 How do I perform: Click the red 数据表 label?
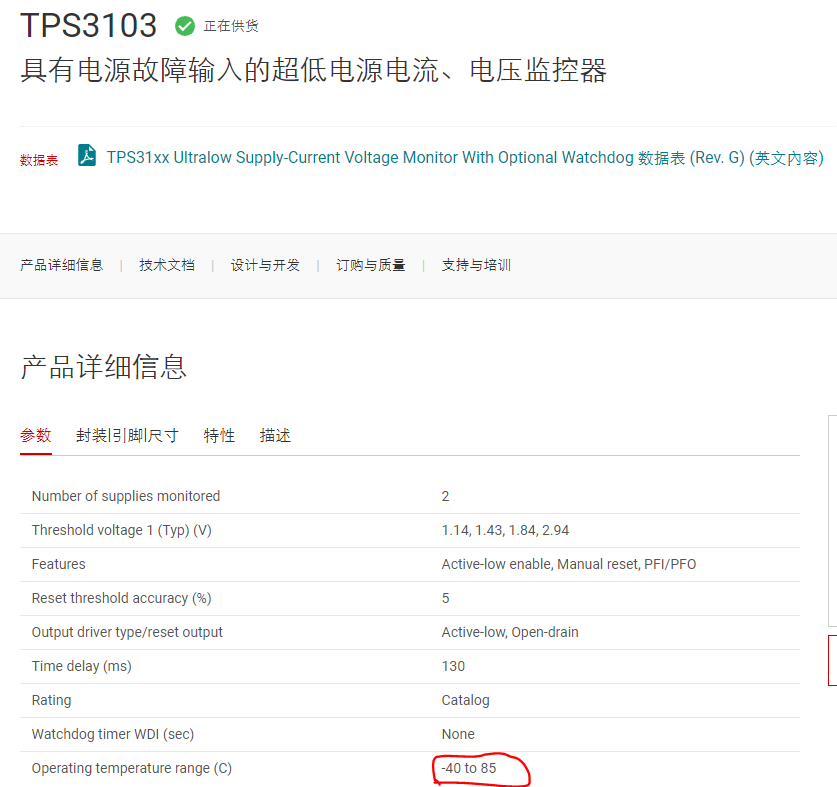click(39, 160)
